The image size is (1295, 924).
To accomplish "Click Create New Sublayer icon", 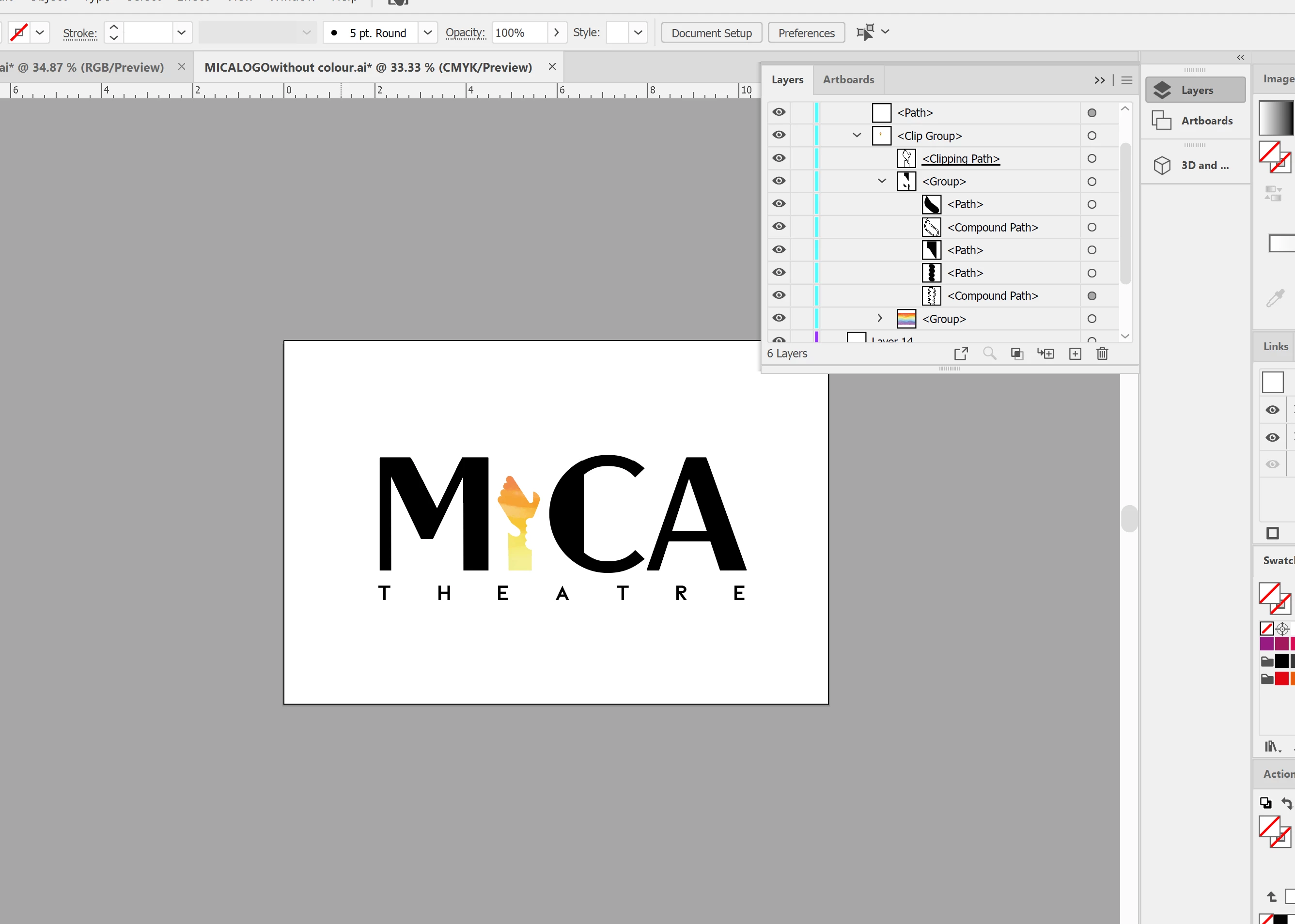I will click(1045, 354).
